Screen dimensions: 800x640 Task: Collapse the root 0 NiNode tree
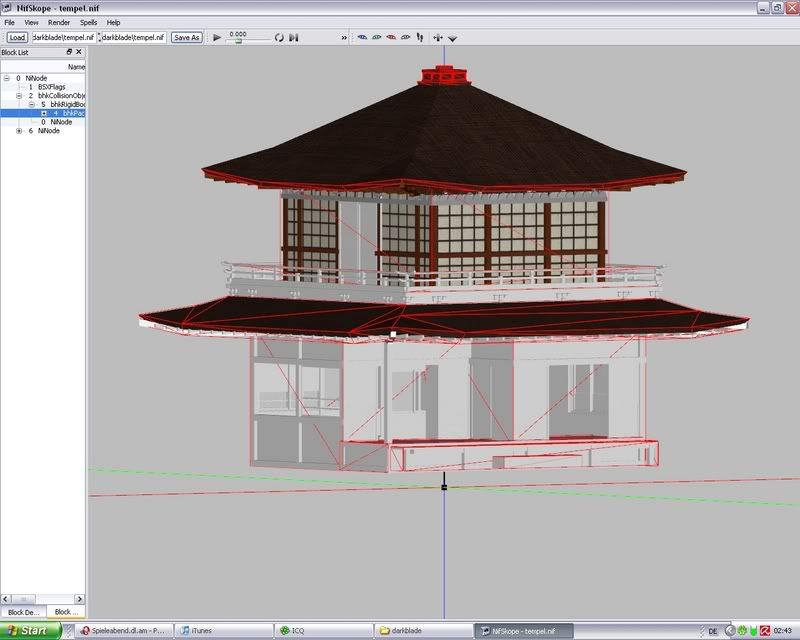[x=6, y=77]
